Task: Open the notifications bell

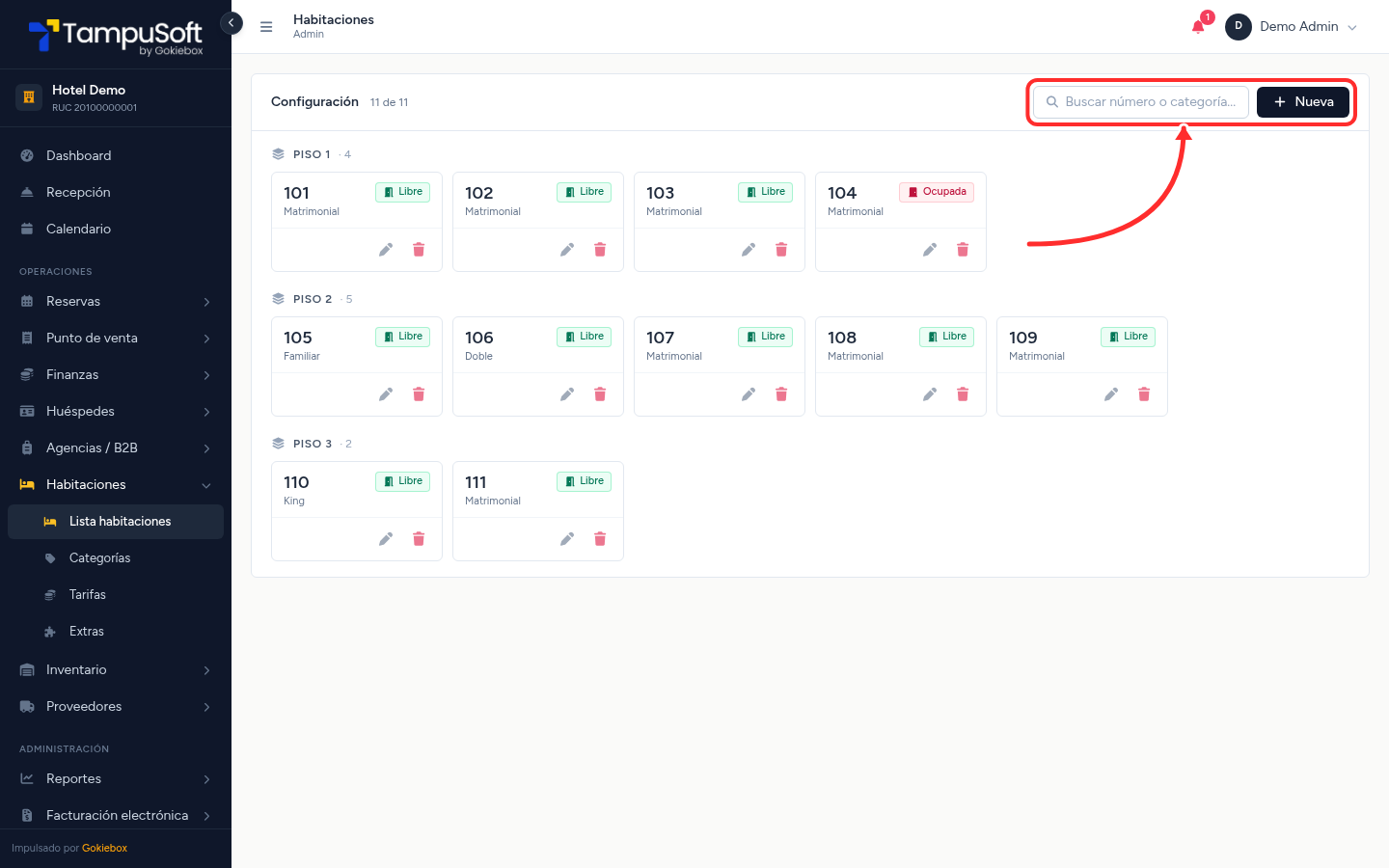Action: click(x=1198, y=27)
